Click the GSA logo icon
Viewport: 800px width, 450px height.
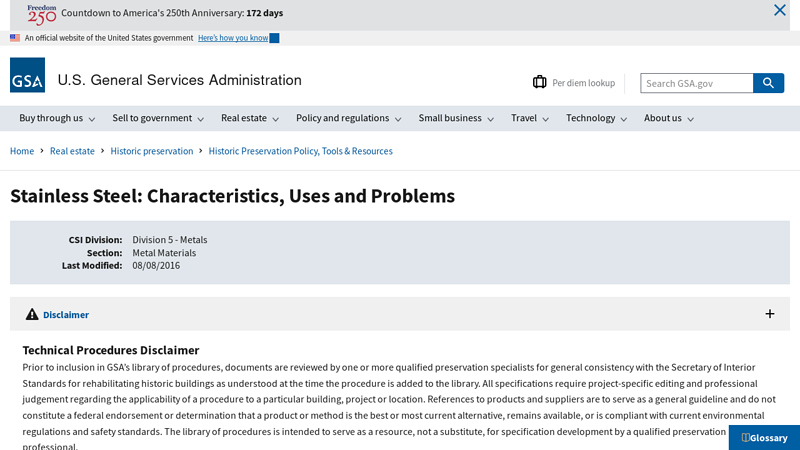(27, 75)
